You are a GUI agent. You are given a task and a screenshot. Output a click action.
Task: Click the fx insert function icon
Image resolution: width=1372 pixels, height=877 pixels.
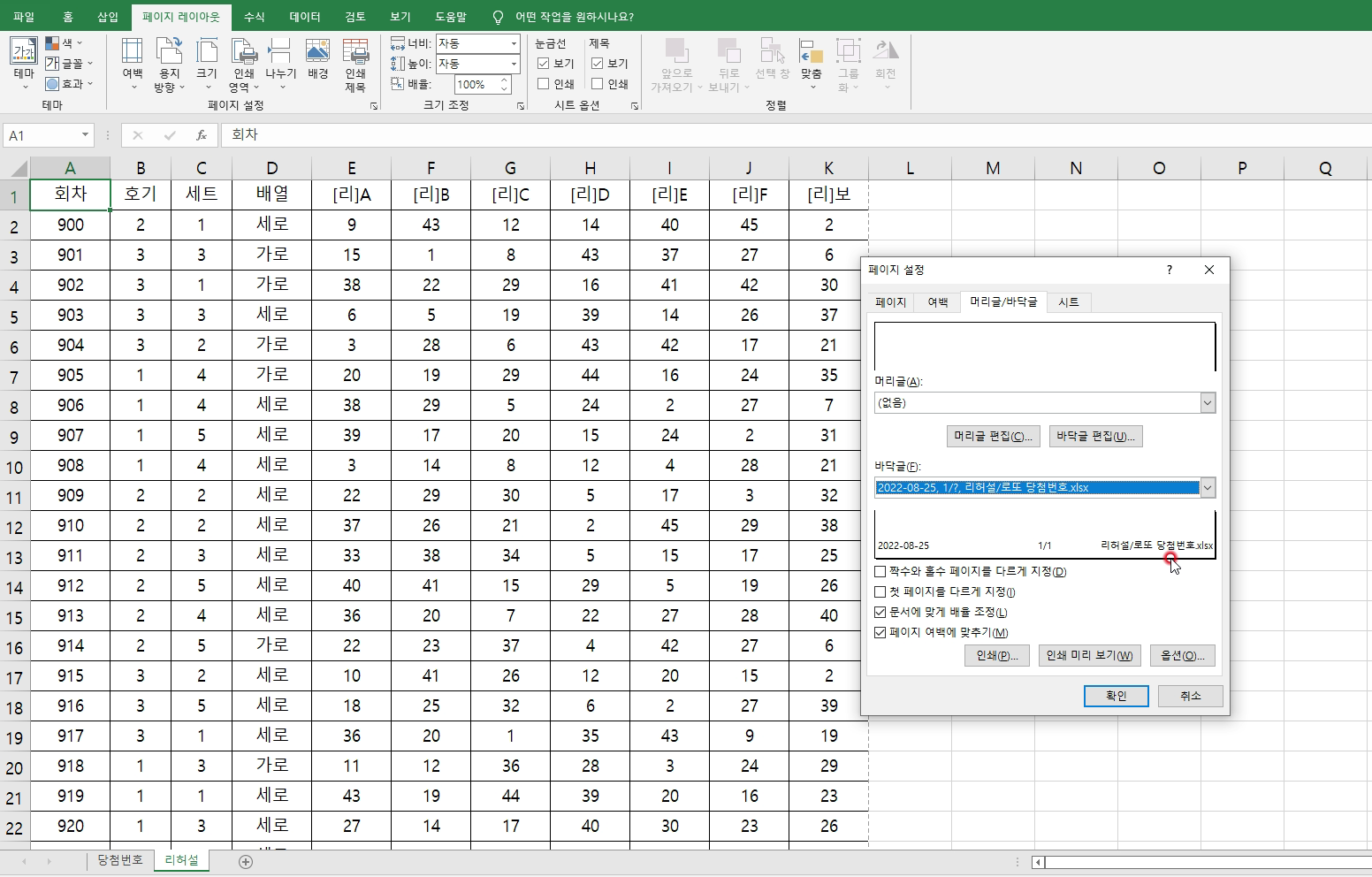tap(202, 135)
